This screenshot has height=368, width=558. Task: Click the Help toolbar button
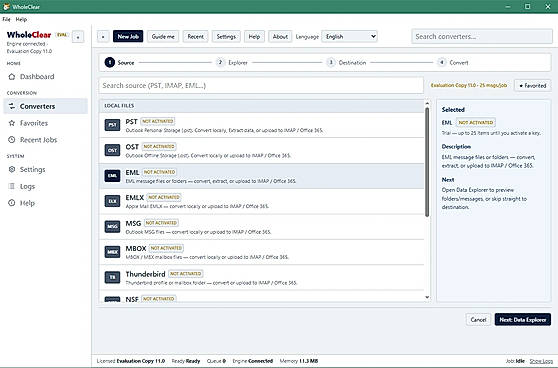(254, 36)
